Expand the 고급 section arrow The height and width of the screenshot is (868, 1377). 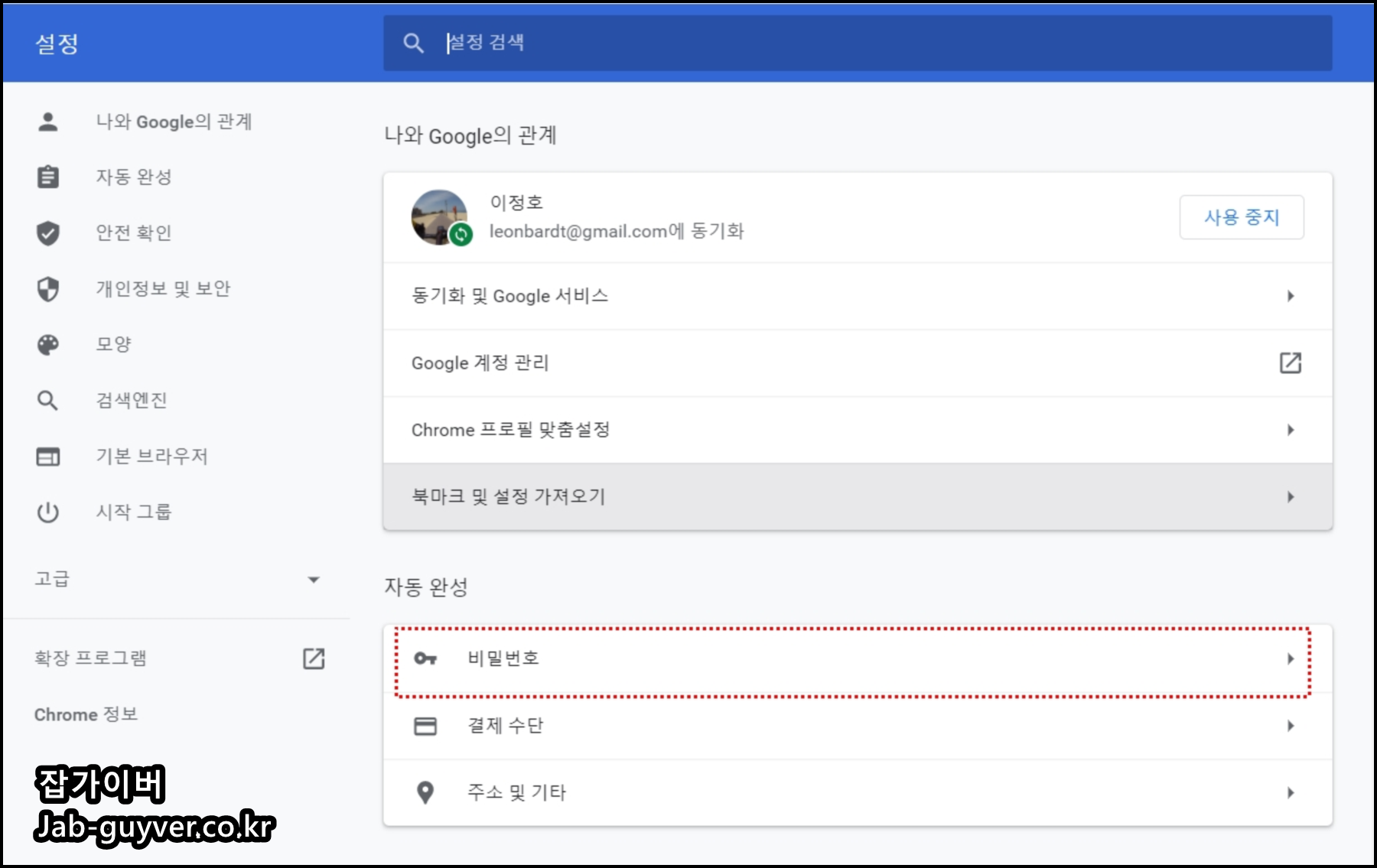pos(314,580)
